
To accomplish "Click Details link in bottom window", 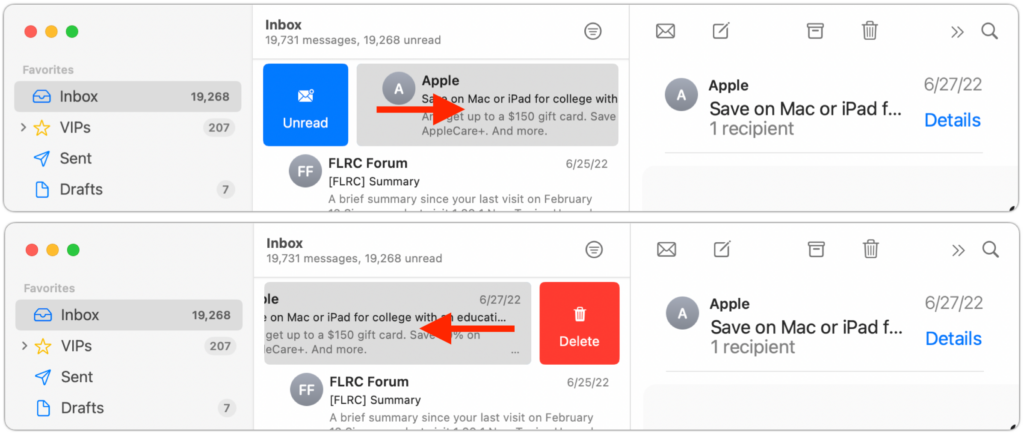I will pos(953,338).
